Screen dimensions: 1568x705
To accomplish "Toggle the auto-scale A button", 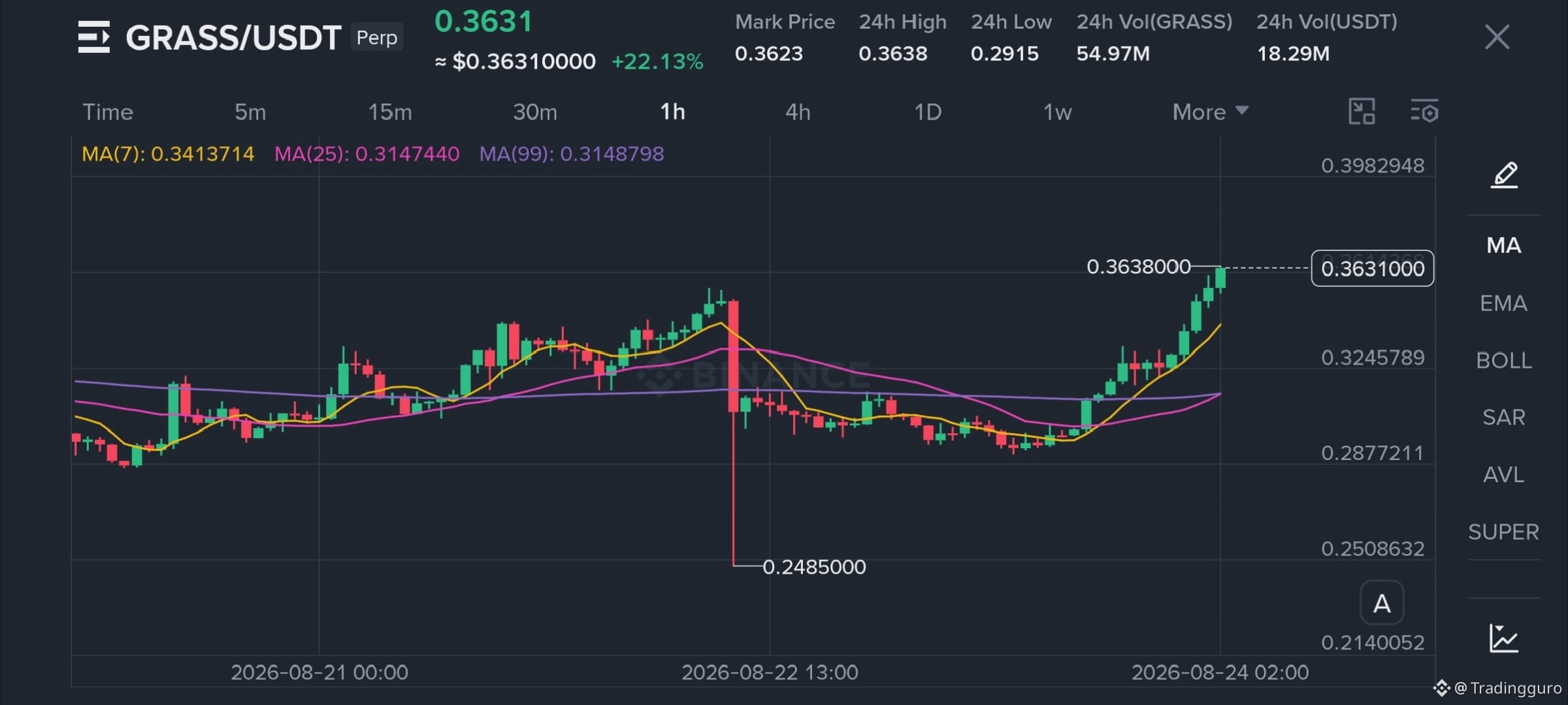I will click(1382, 603).
